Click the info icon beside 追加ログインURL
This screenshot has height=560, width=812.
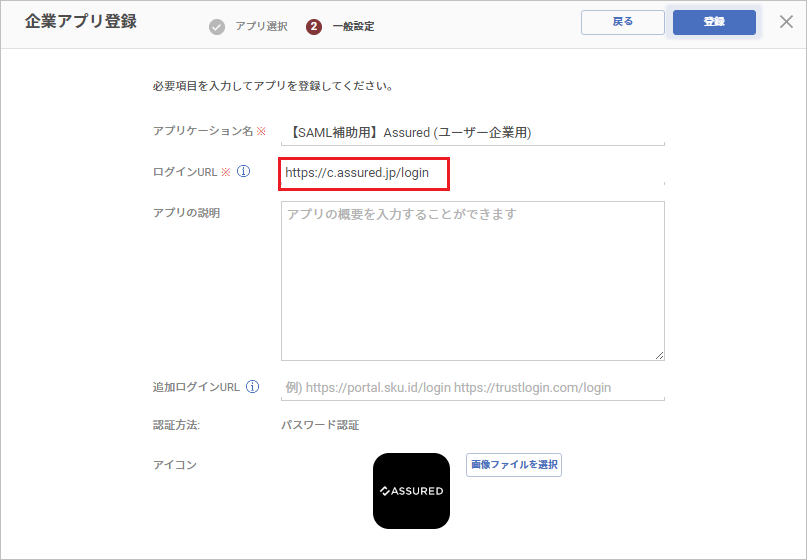click(252, 386)
